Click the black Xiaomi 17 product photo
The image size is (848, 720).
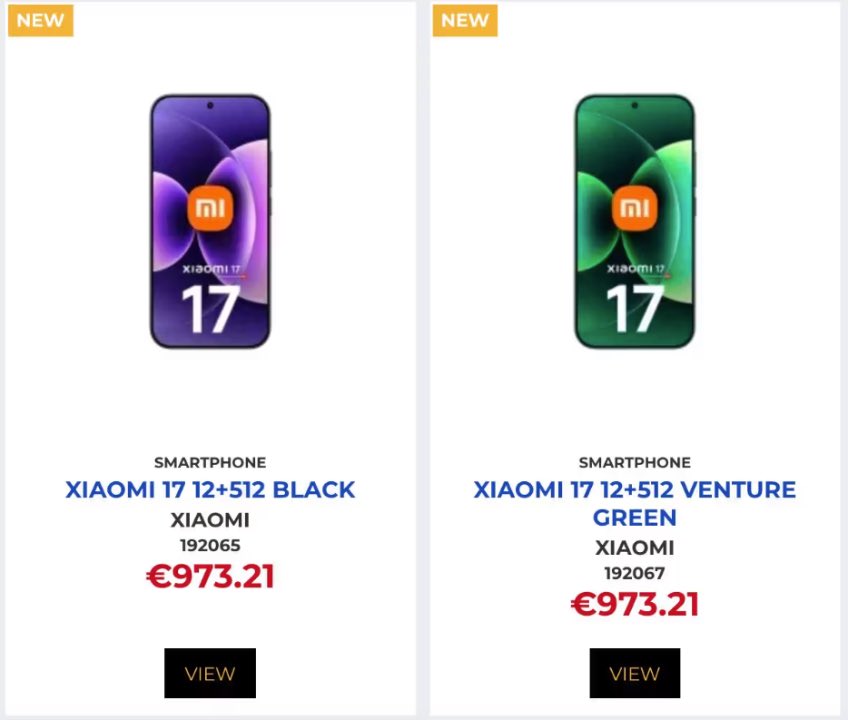210,220
